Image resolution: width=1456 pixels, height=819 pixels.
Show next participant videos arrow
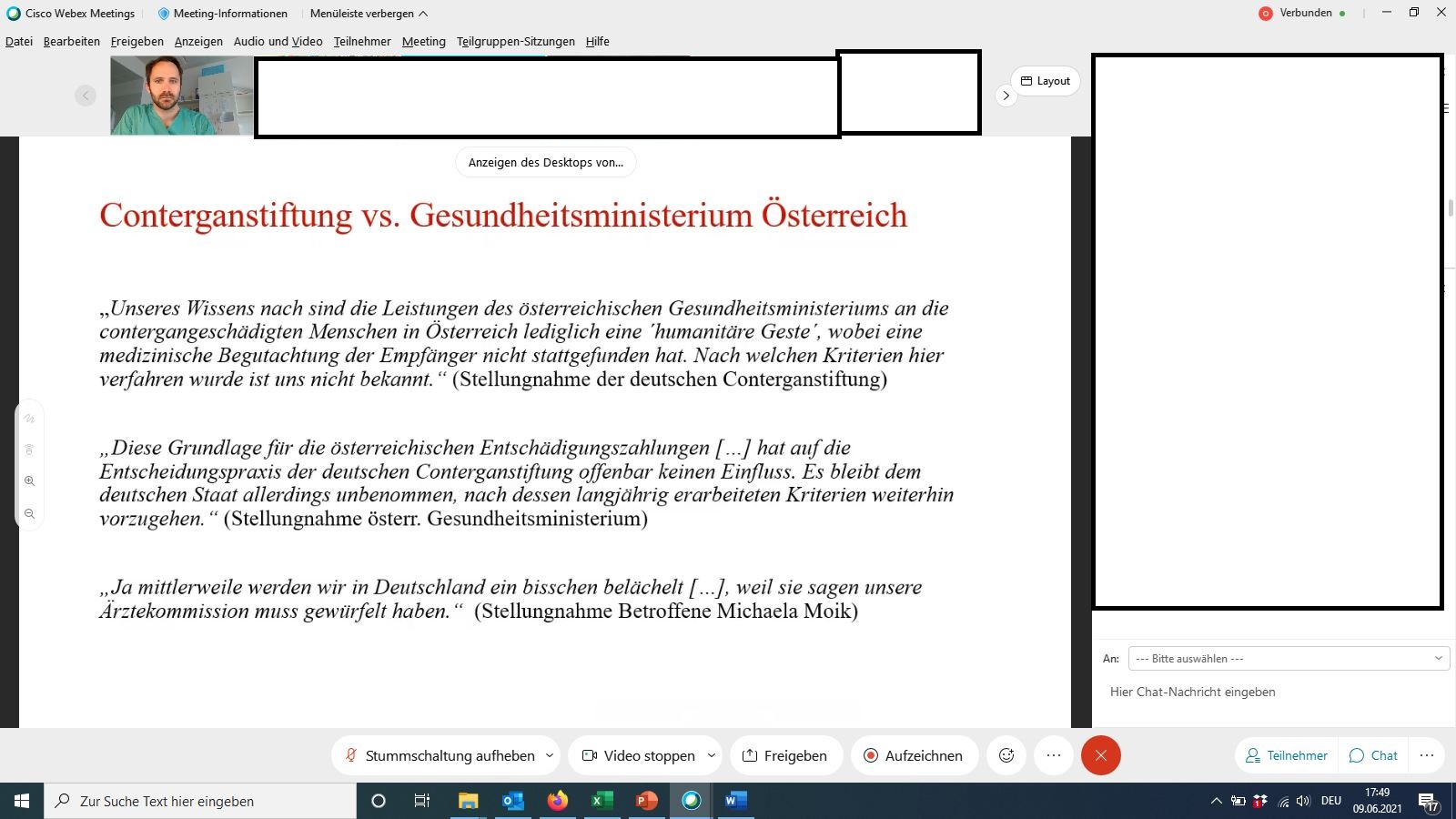[1006, 96]
